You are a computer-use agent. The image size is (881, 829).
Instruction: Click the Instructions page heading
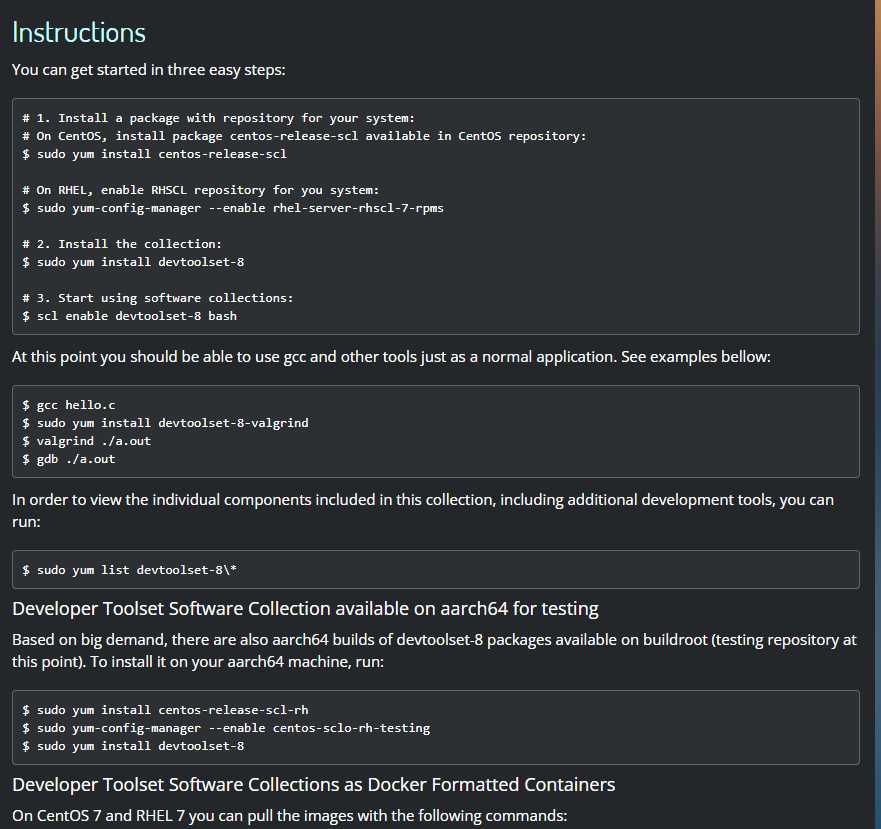click(x=78, y=32)
